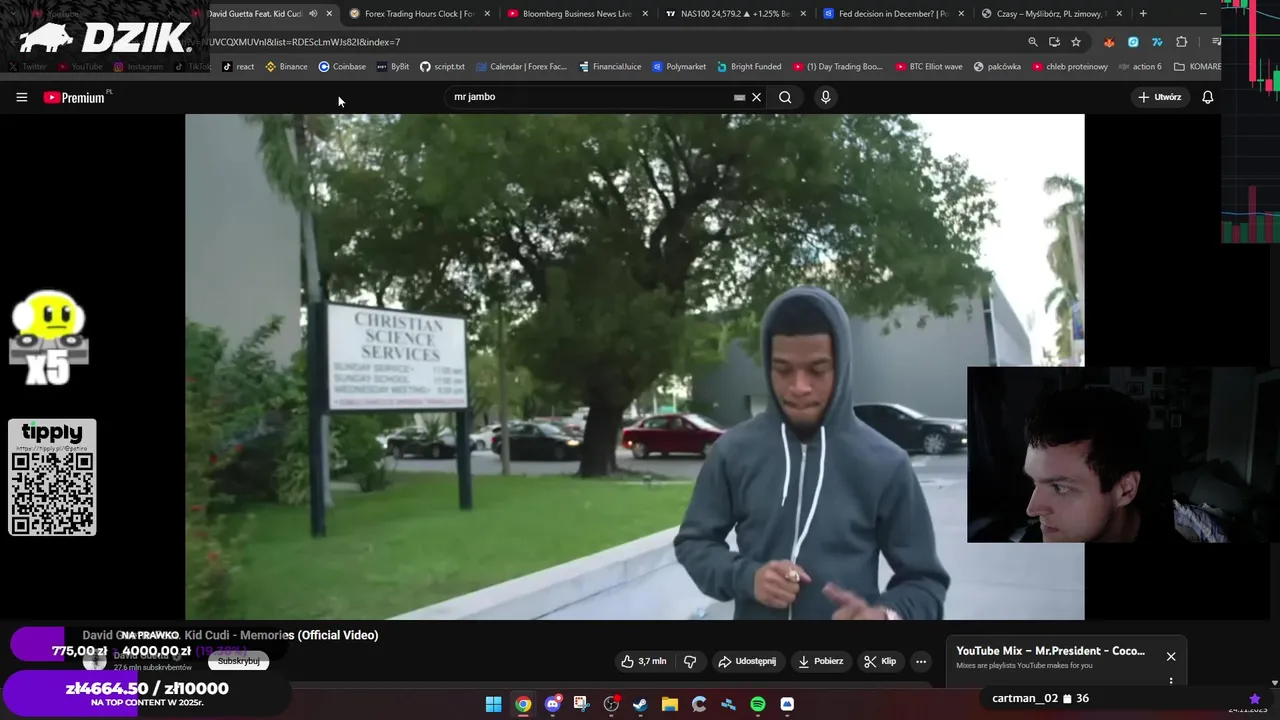Open Discord from taskbar
The height and width of the screenshot is (720, 1280).
552,704
